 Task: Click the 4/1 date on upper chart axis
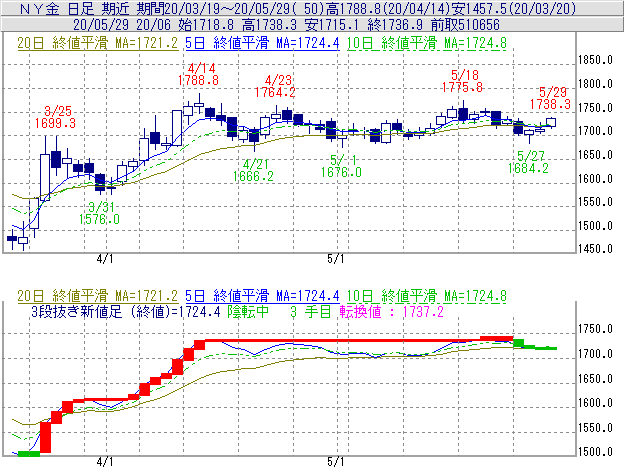(105, 259)
